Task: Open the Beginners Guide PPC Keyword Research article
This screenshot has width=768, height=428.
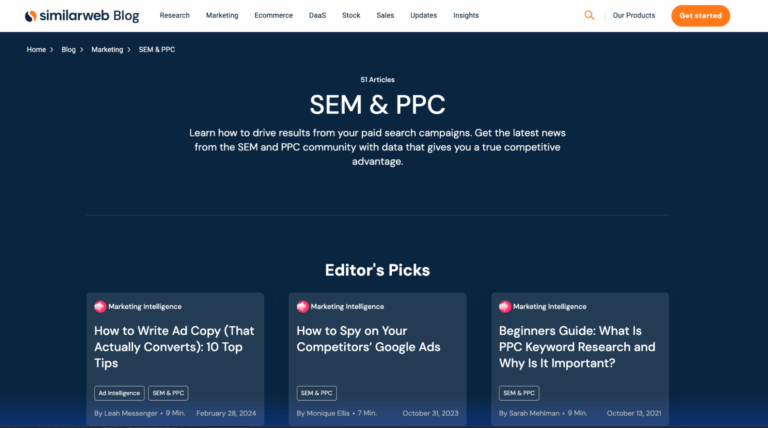Action: [x=577, y=346]
